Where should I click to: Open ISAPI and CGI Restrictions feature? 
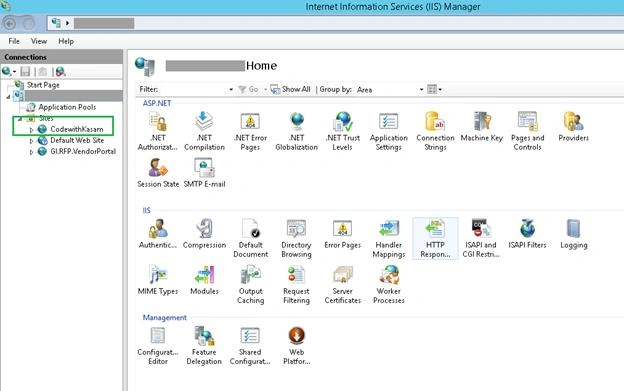click(481, 238)
